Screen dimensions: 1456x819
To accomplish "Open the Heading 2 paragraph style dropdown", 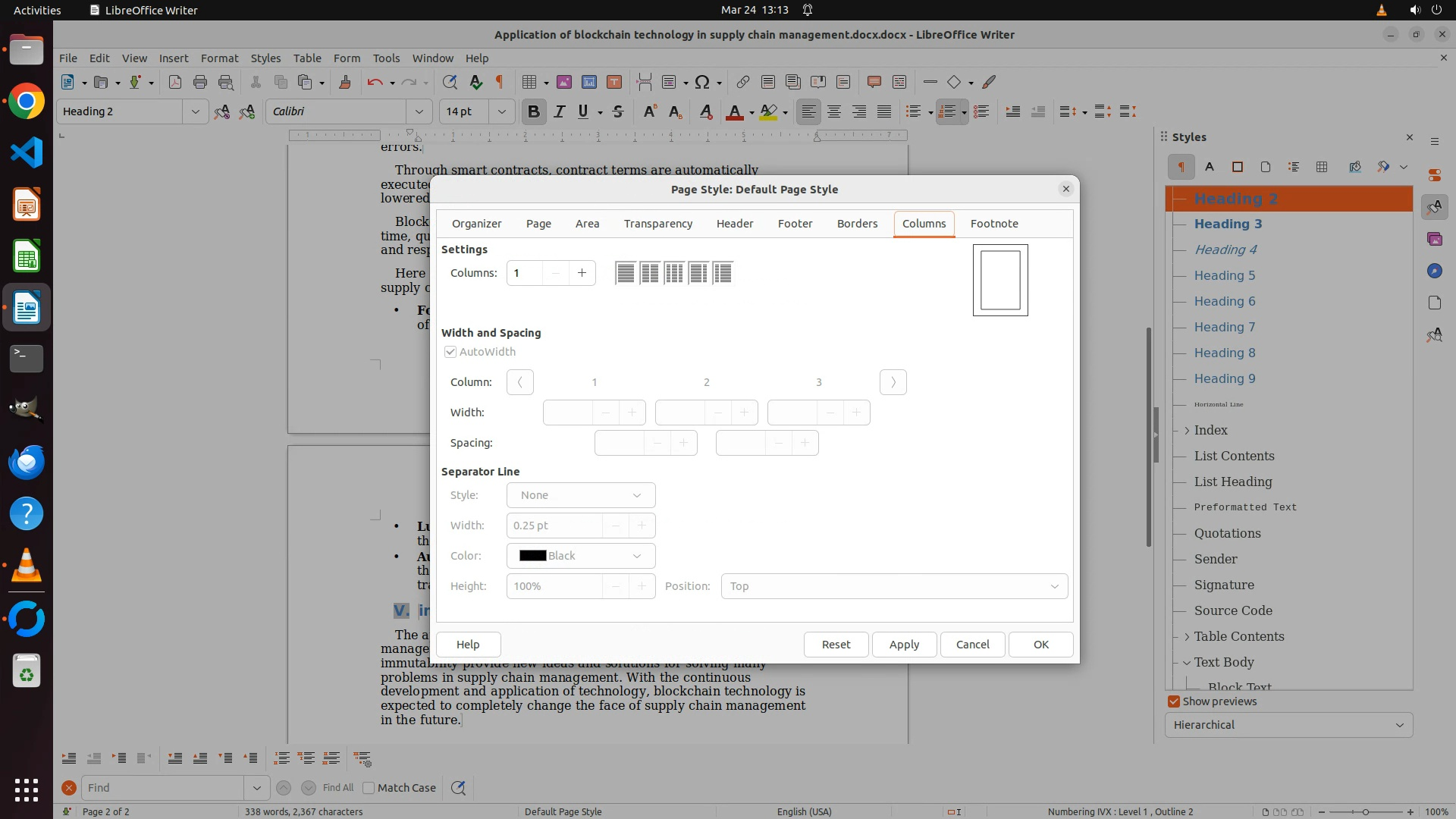I will tap(195, 112).
